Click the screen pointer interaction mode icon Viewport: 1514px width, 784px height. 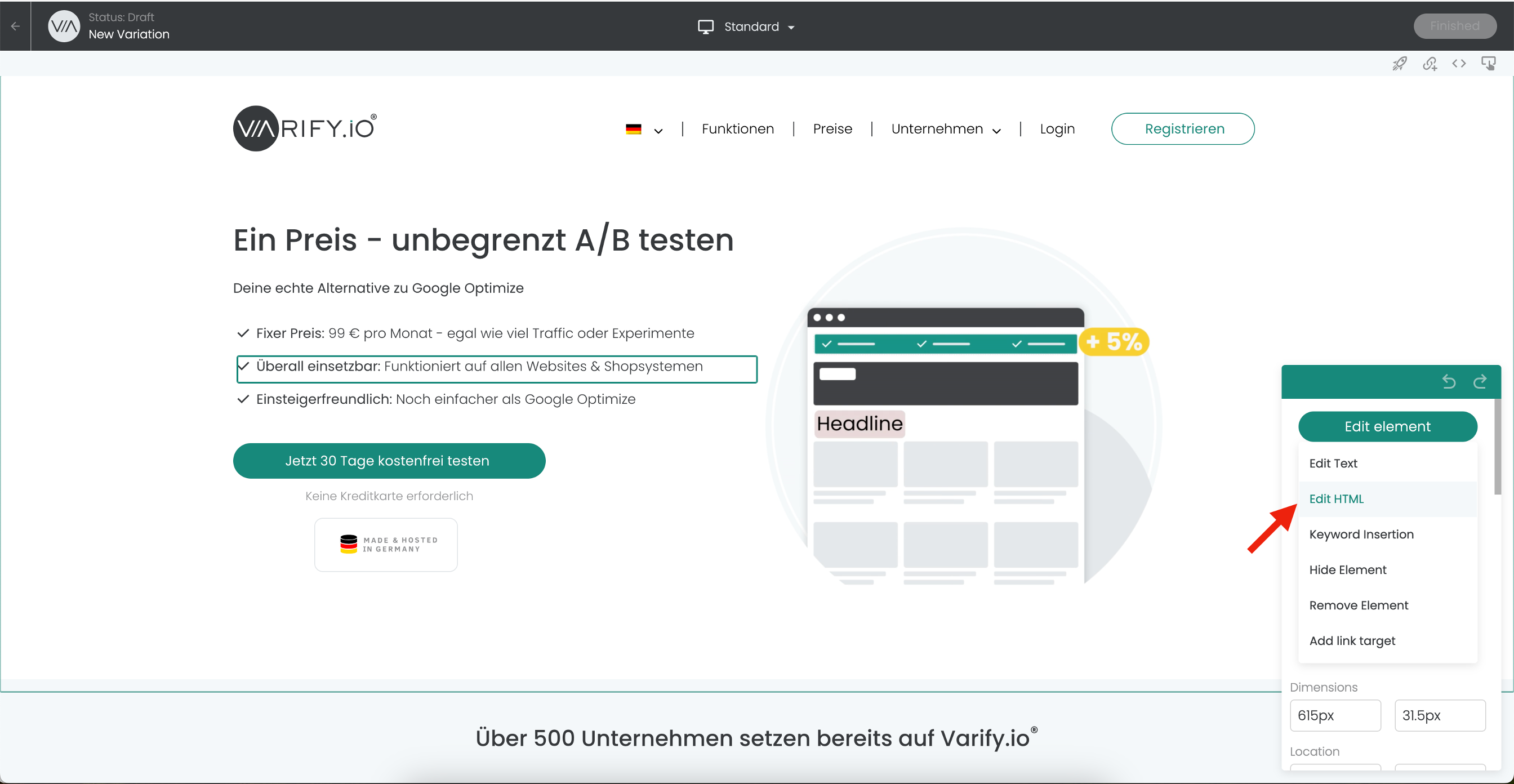pyautogui.click(x=1488, y=64)
